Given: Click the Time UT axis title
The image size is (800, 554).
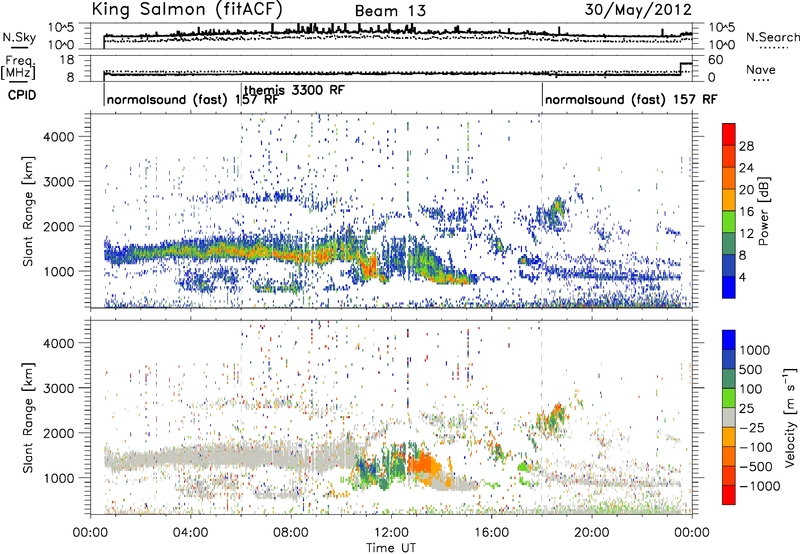Looking at the screenshot, I should coord(391,548).
